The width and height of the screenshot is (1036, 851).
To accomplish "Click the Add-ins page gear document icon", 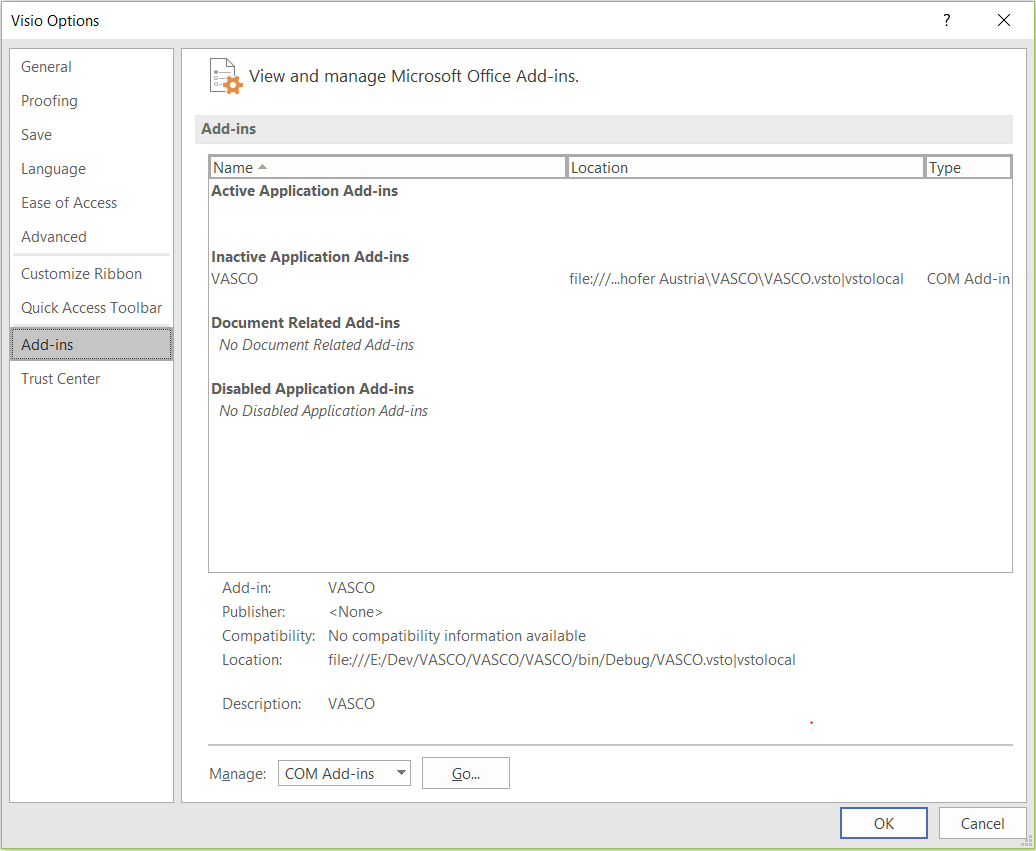I will pos(226,76).
